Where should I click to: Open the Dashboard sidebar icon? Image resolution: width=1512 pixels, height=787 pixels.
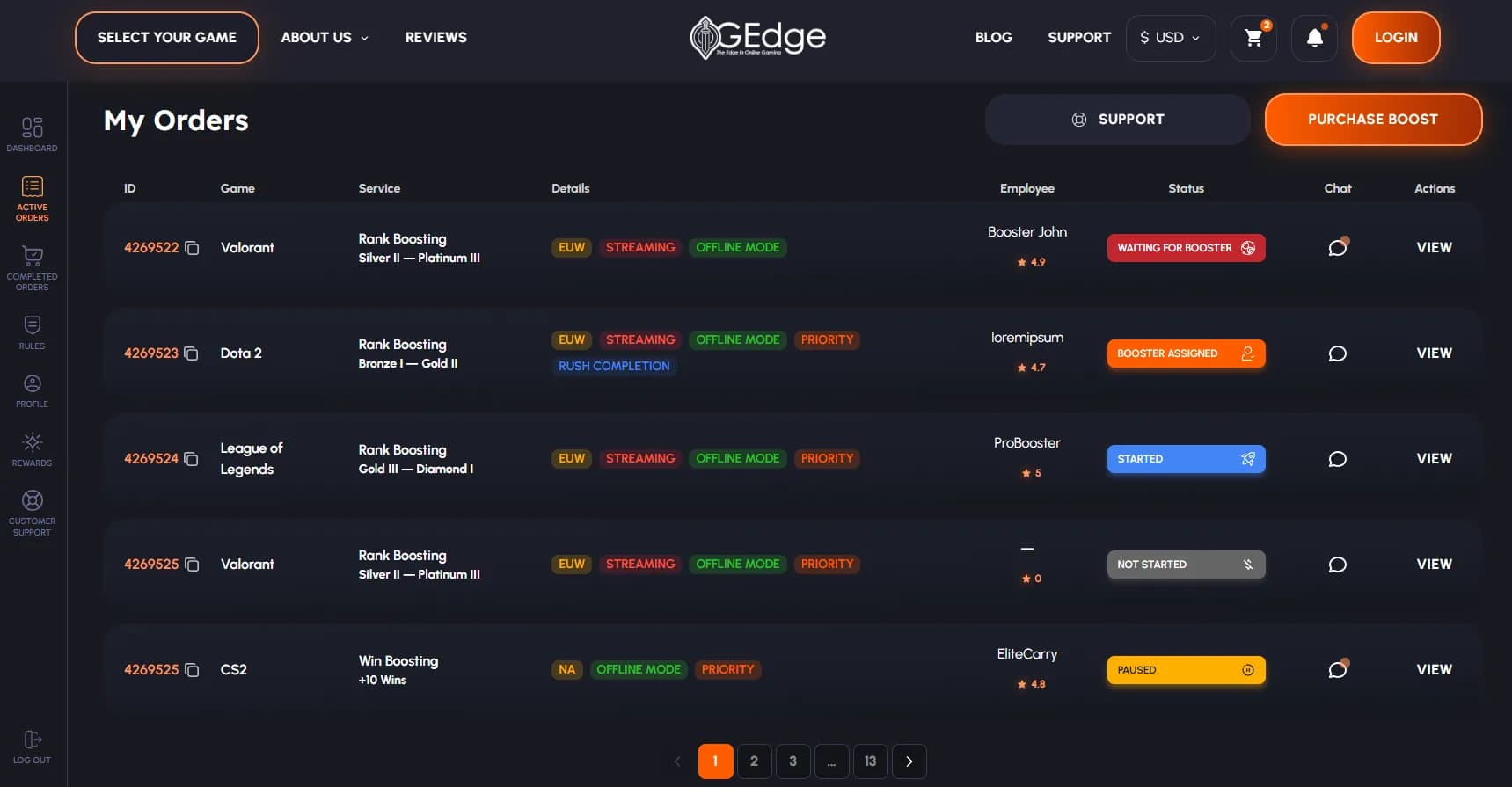(32, 135)
